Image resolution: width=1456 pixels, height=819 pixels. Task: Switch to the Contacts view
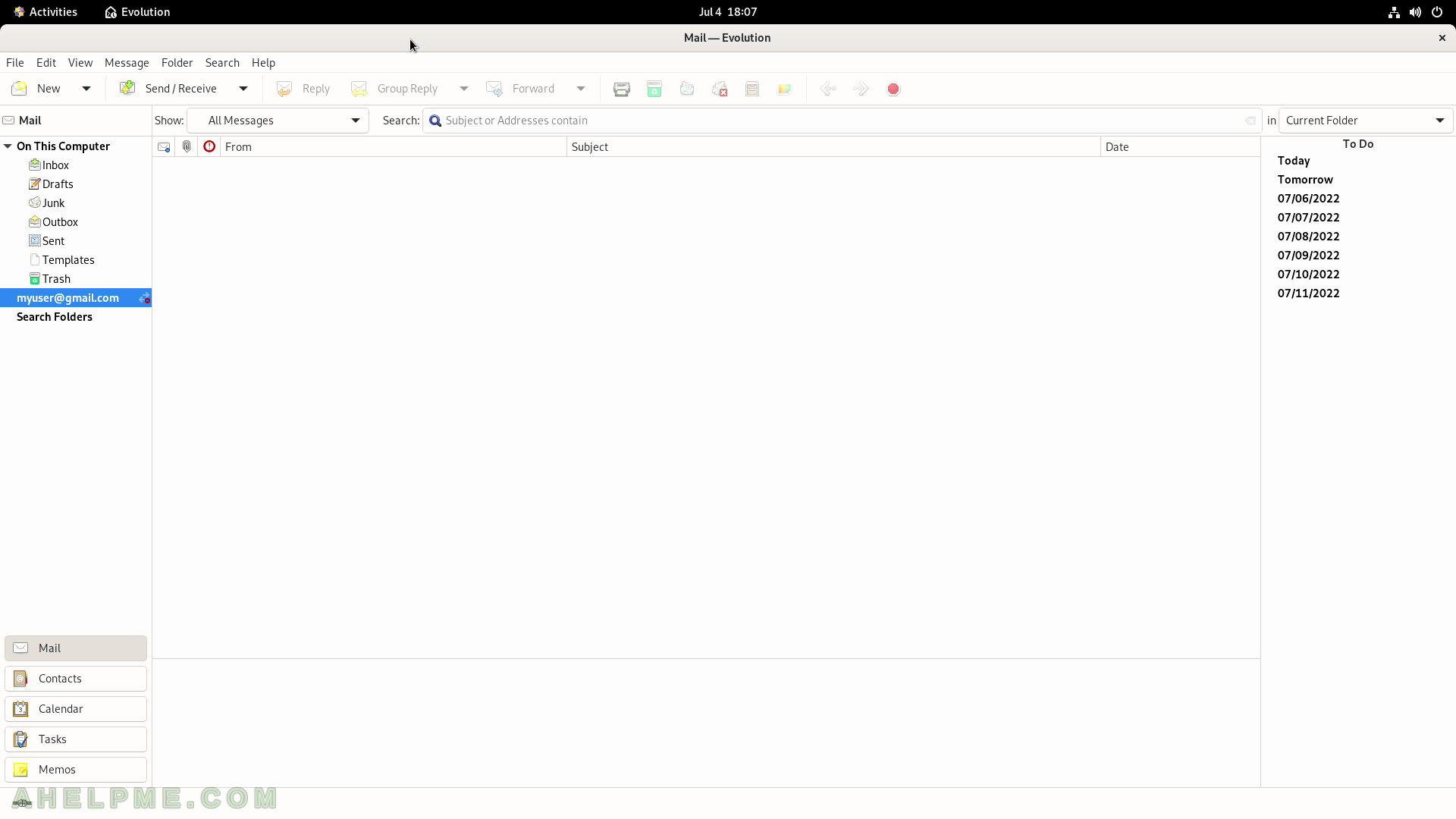[76, 679]
